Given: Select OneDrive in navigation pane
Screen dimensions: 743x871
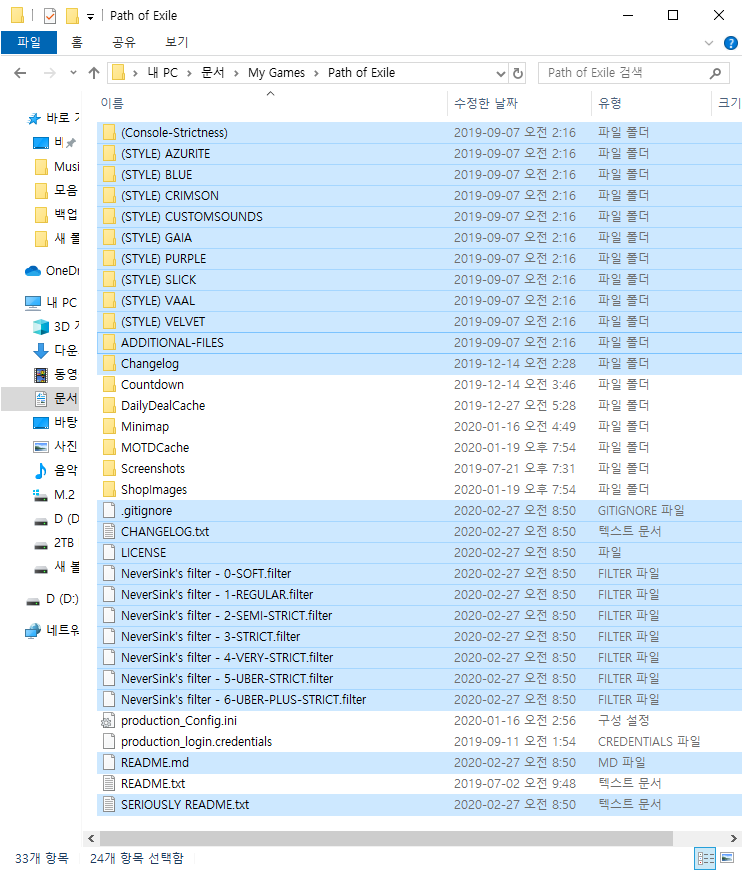Looking at the screenshot, I should 52,271.
